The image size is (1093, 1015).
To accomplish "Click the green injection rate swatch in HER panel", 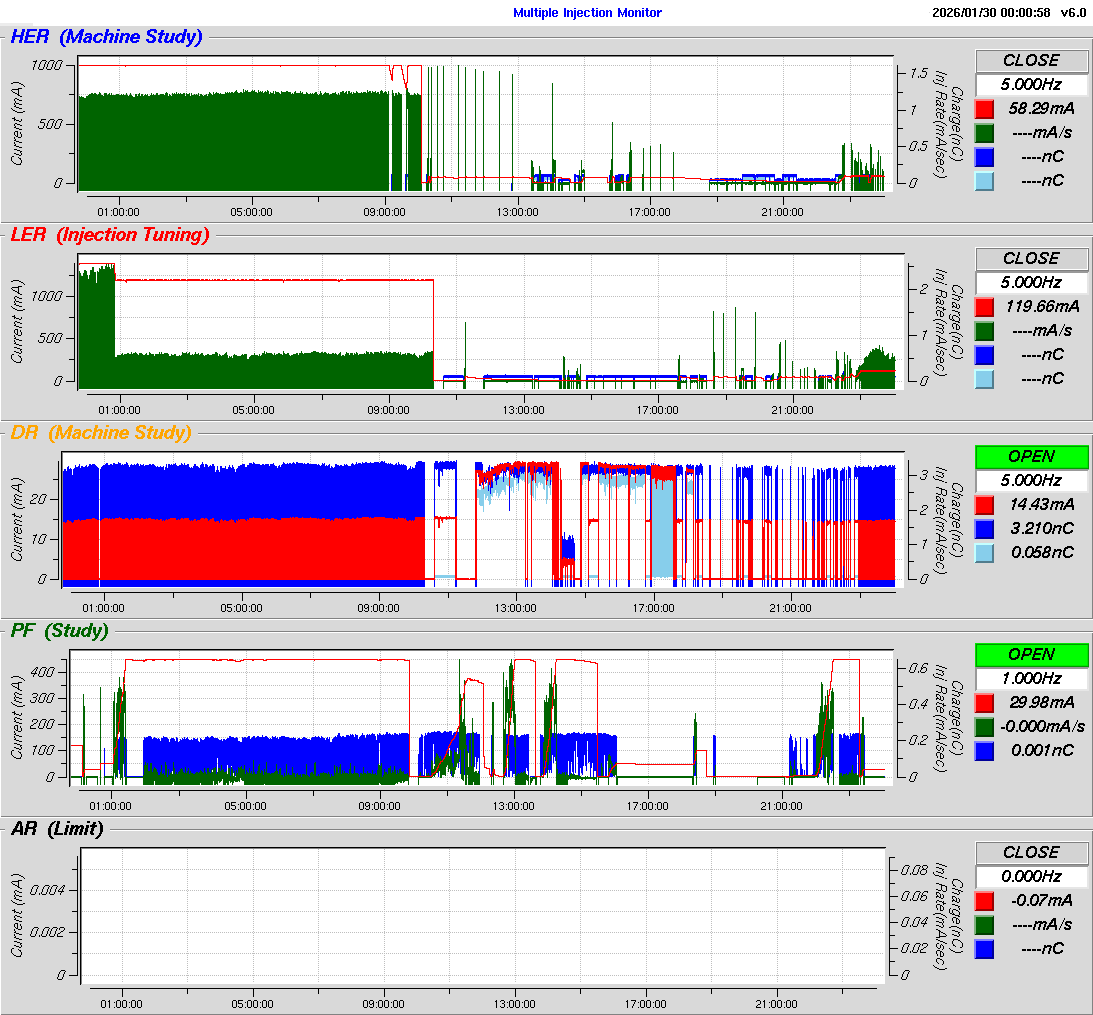I will pyautogui.click(x=984, y=132).
